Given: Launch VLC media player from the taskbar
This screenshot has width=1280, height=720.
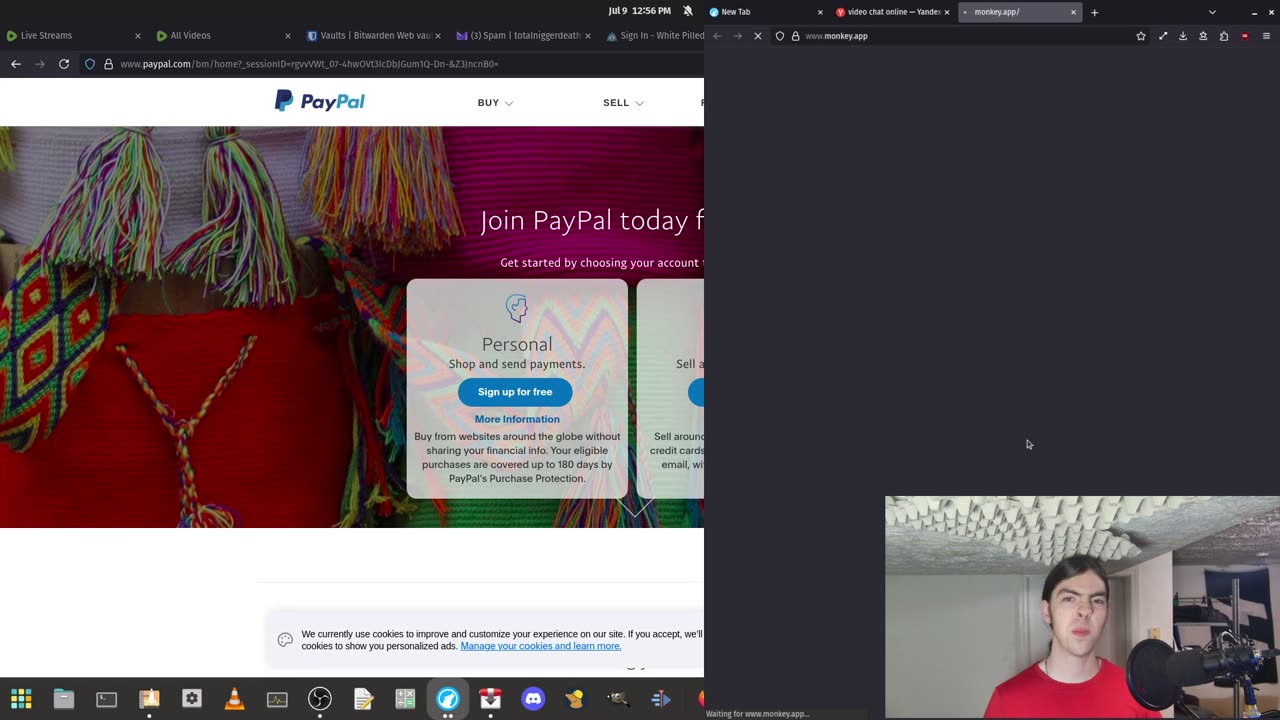Looking at the screenshot, I should [x=234, y=699].
